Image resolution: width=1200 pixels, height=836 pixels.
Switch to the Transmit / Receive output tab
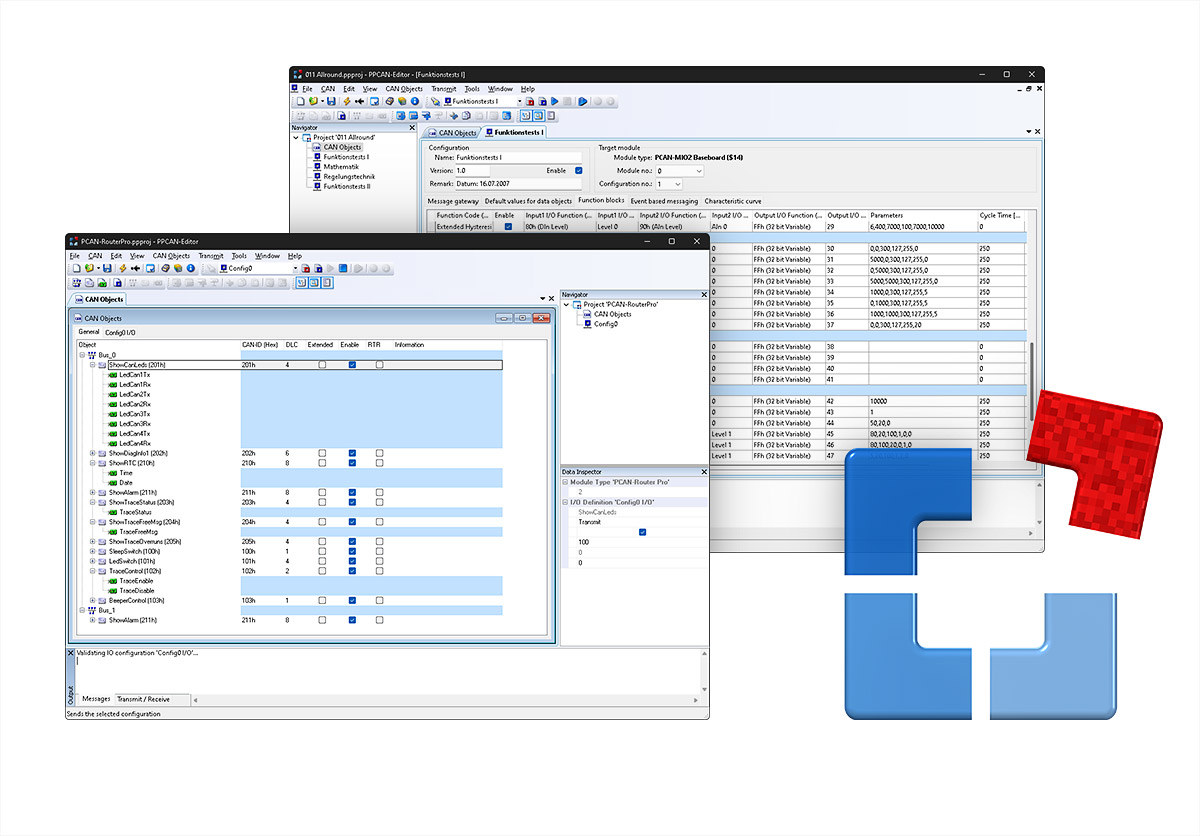pyautogui.click(x=143, y=699)
